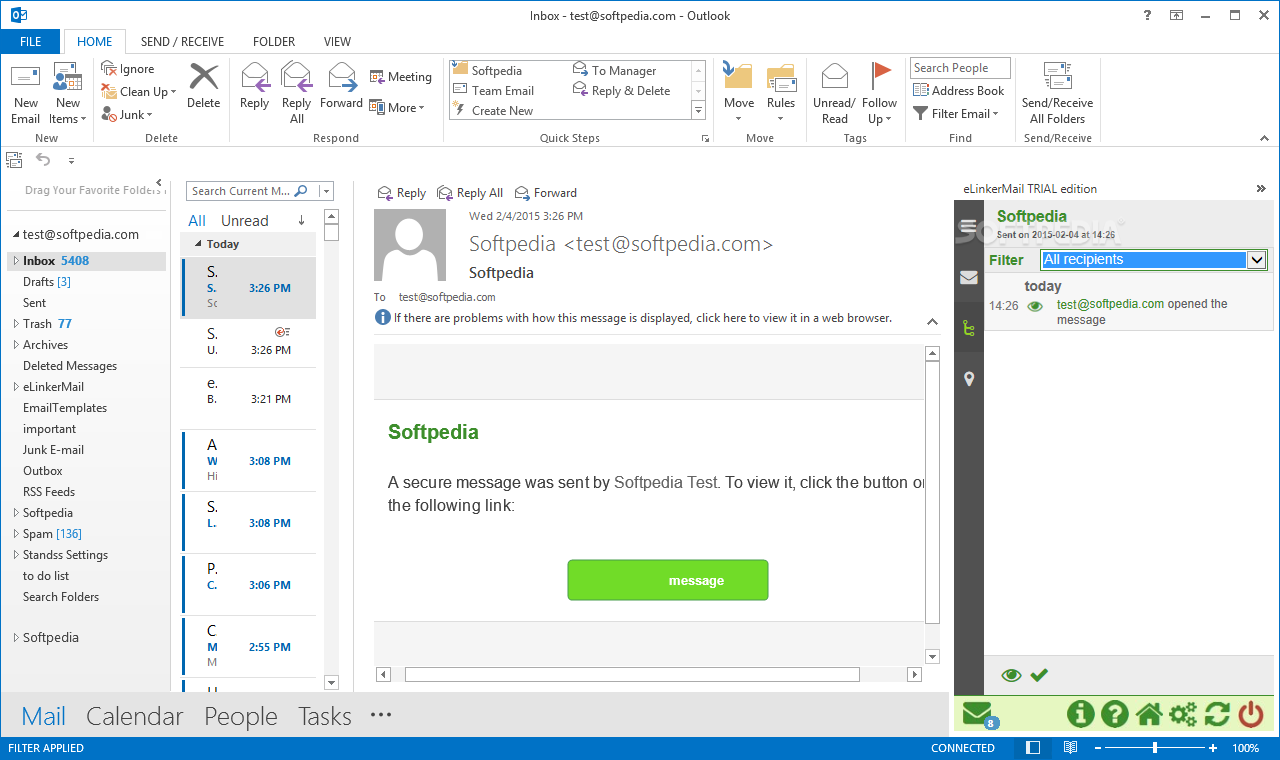
Task: Click the email body horizontal scrollbar
Action: point(632,675)
